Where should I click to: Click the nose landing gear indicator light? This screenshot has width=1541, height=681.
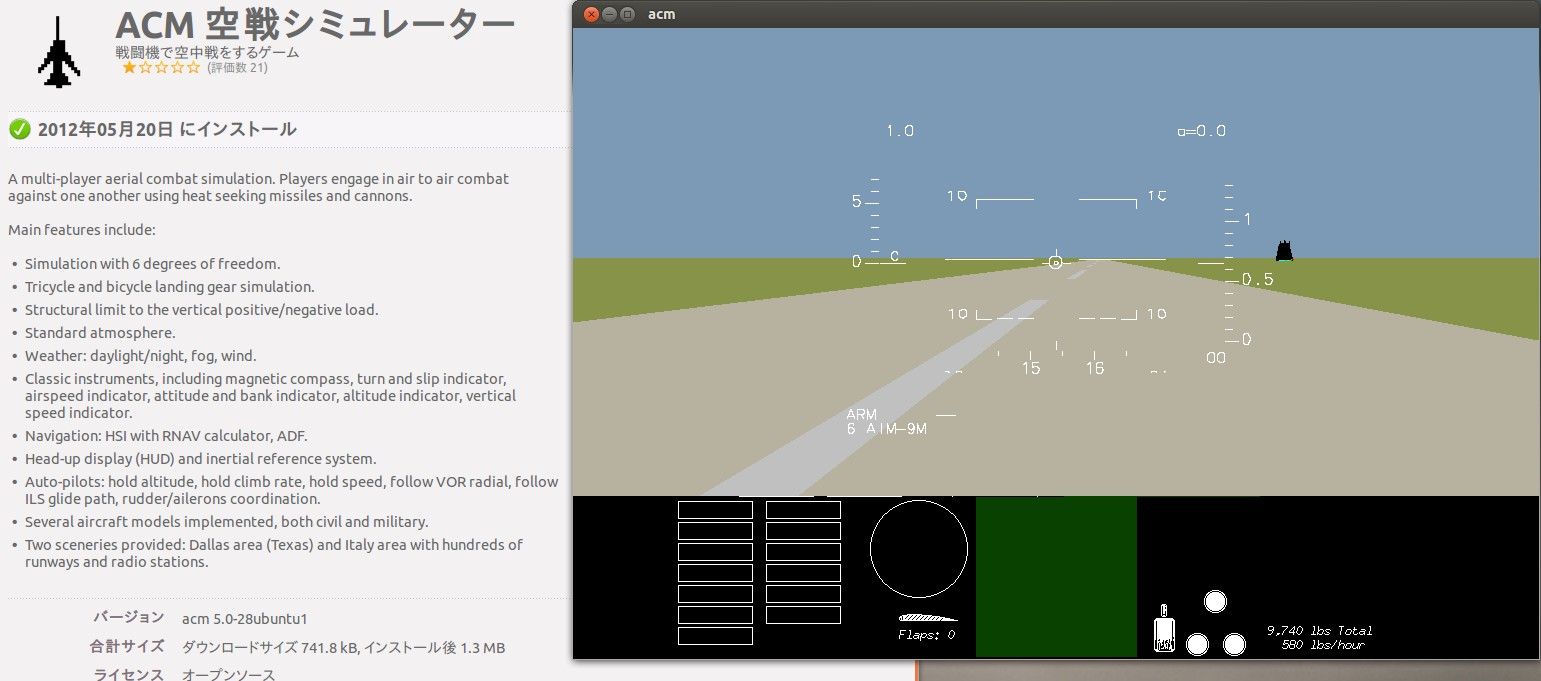coord(1215,601)
